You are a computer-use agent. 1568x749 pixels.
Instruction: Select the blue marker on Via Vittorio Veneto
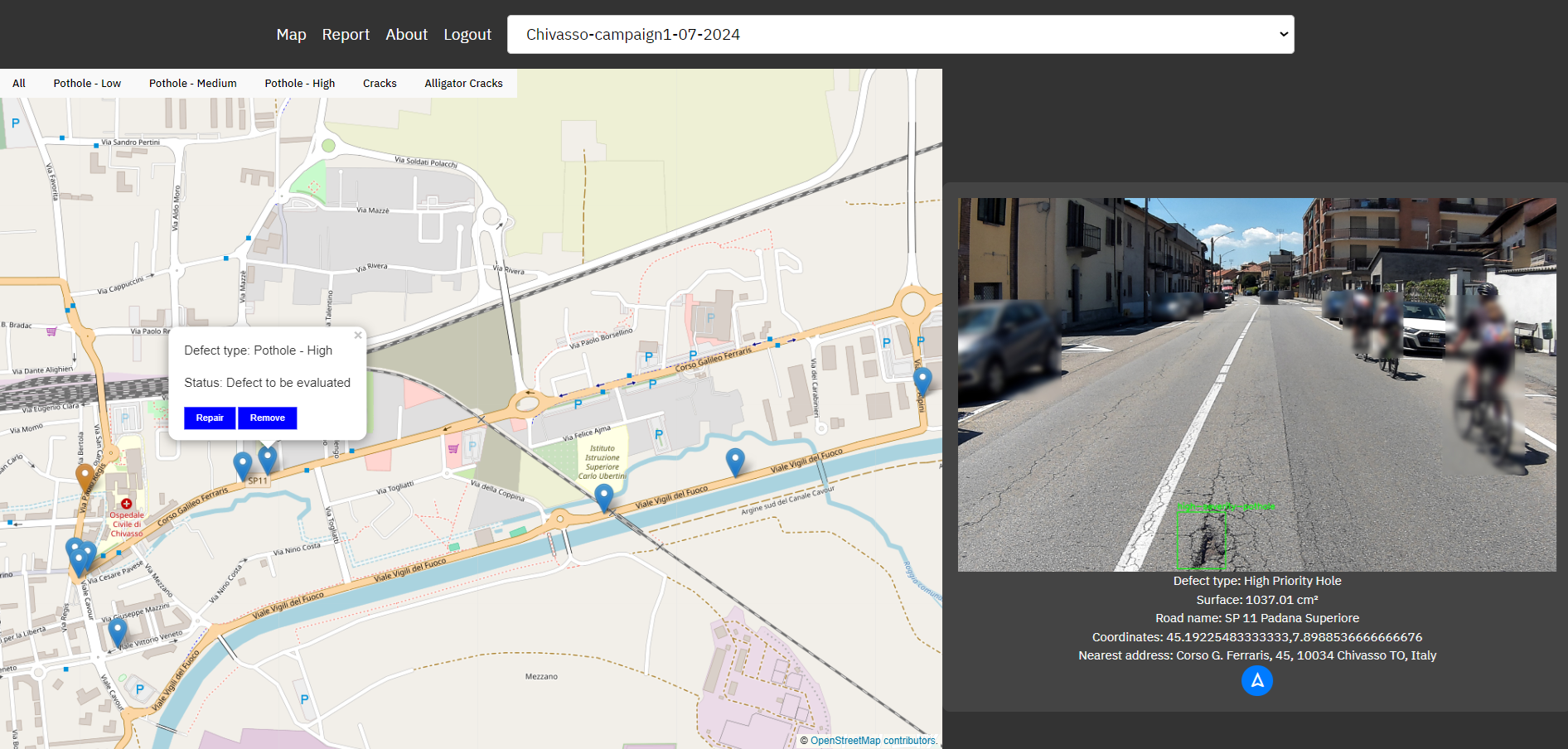coord(118,631)
